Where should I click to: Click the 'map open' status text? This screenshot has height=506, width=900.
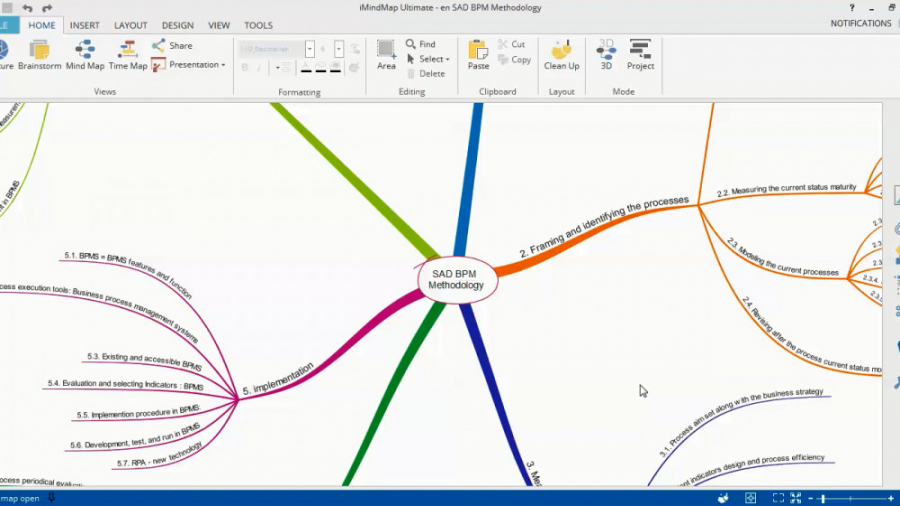[20, 499]
